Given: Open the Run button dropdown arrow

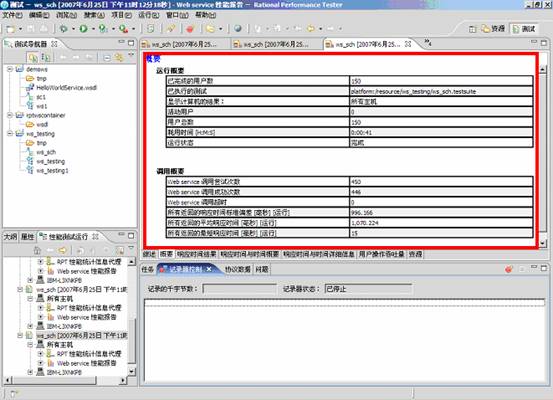Looking at the screenshot, I should (x=93, y=29).
